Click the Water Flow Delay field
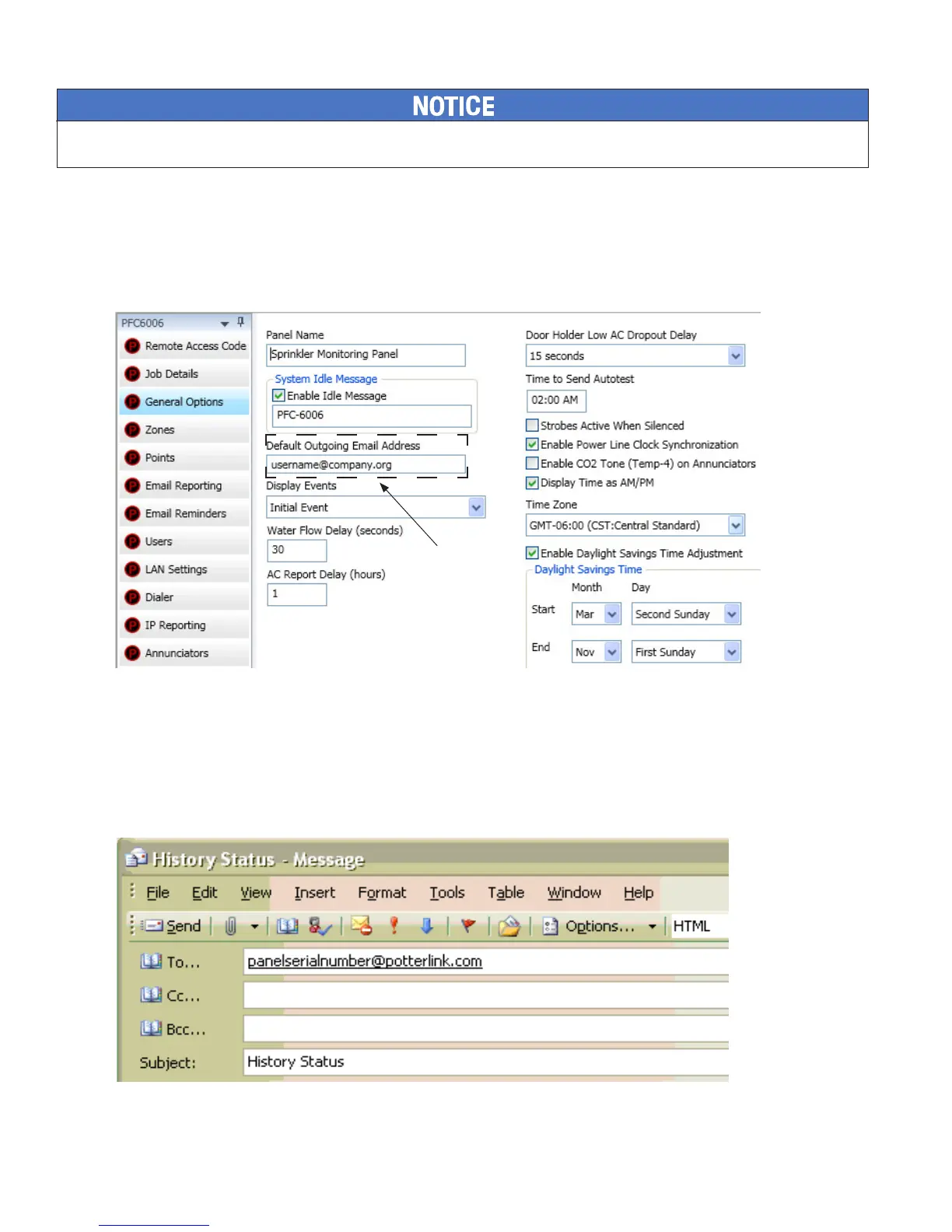952x1232 pixels. pos(296,550)
